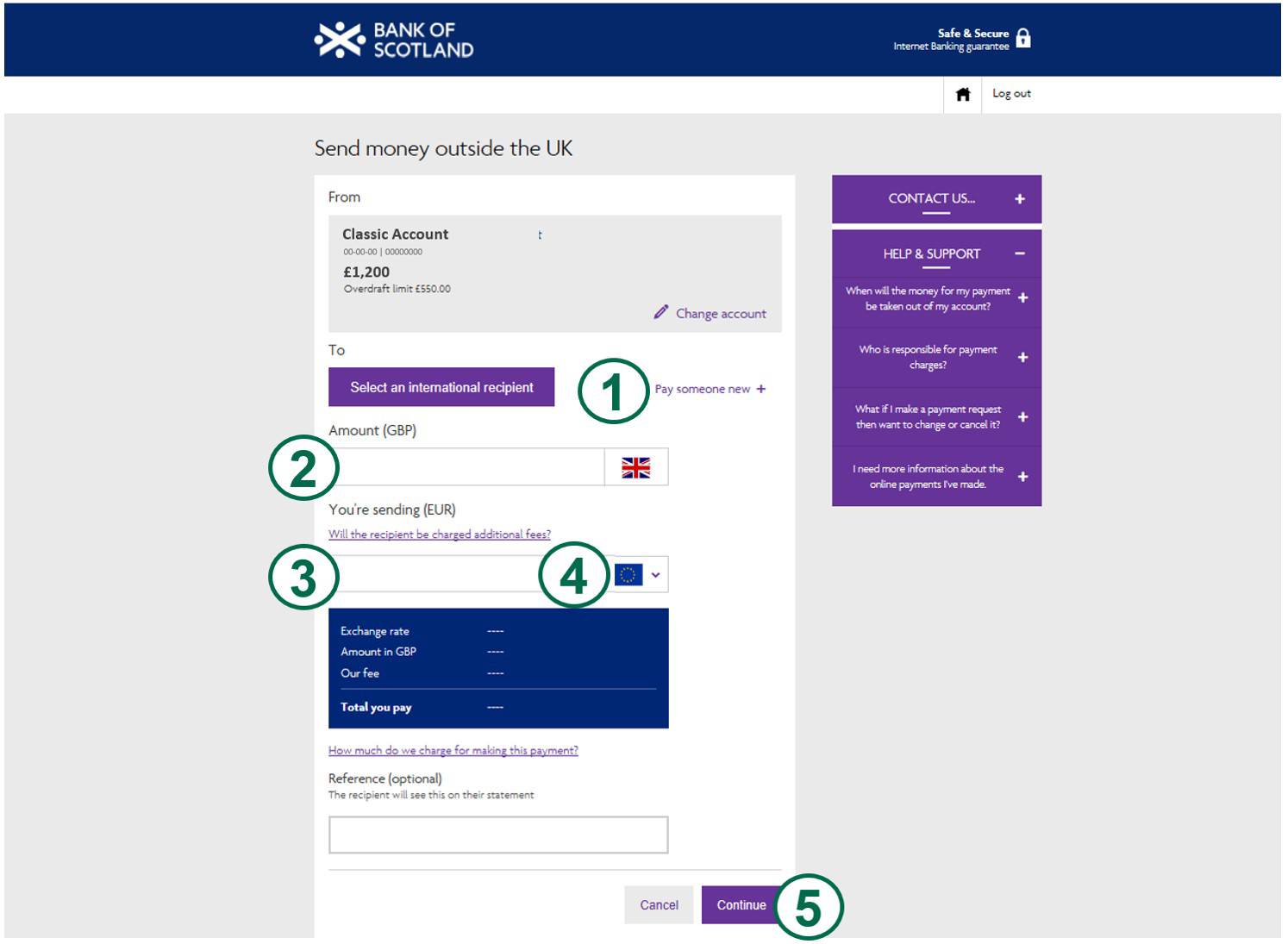Click the 'Amount in GBP' row label
1288x944 pixels.
378,652
